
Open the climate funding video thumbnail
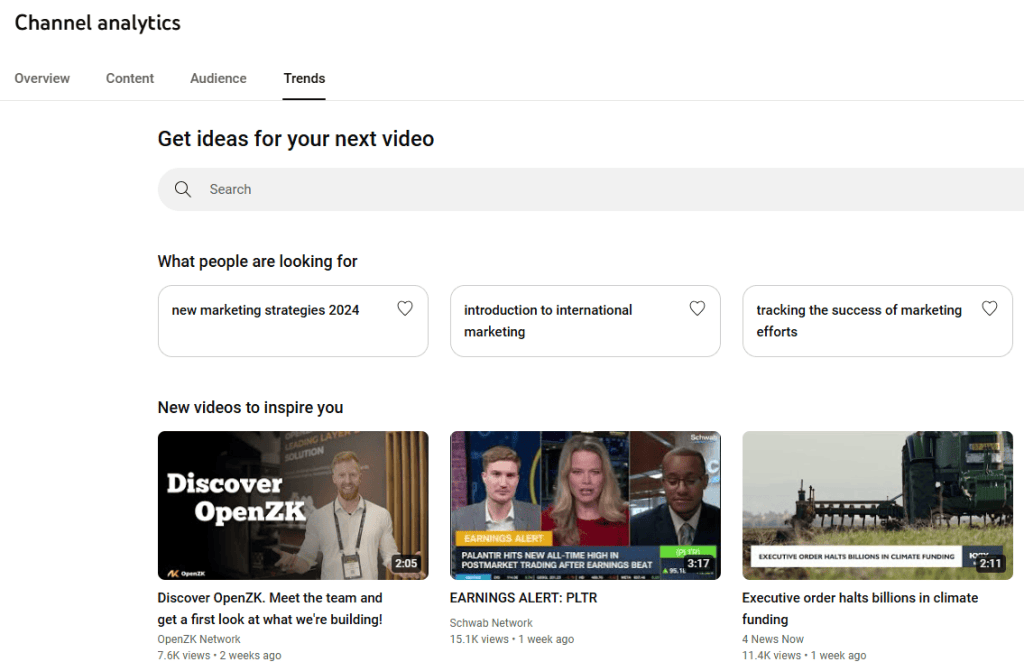pyautogui.click(x=877, y=505)
